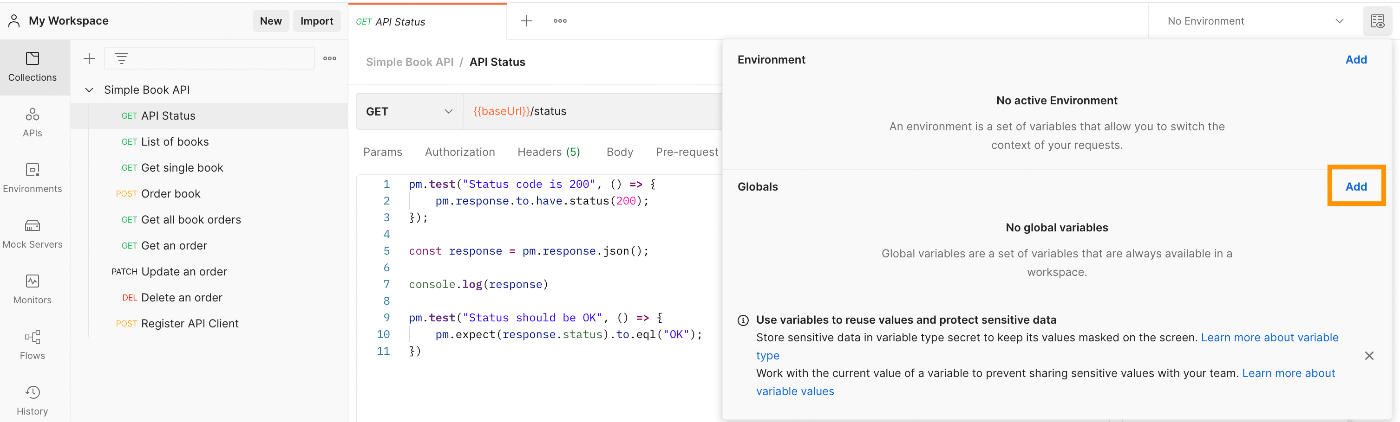Viewport: 1400px width, 422px height.
Task: Click the console.log(response) code line
Action: [478, 285]
